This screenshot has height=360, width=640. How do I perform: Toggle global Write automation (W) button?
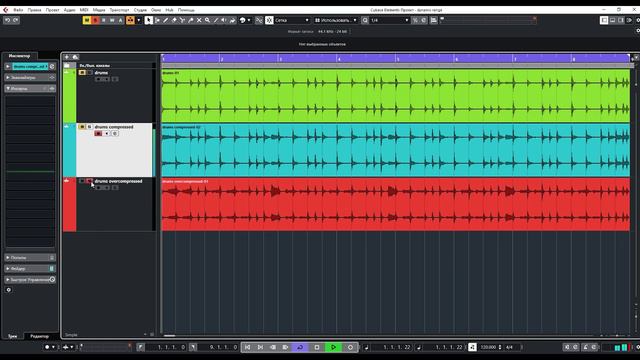[x=112, y=20]
